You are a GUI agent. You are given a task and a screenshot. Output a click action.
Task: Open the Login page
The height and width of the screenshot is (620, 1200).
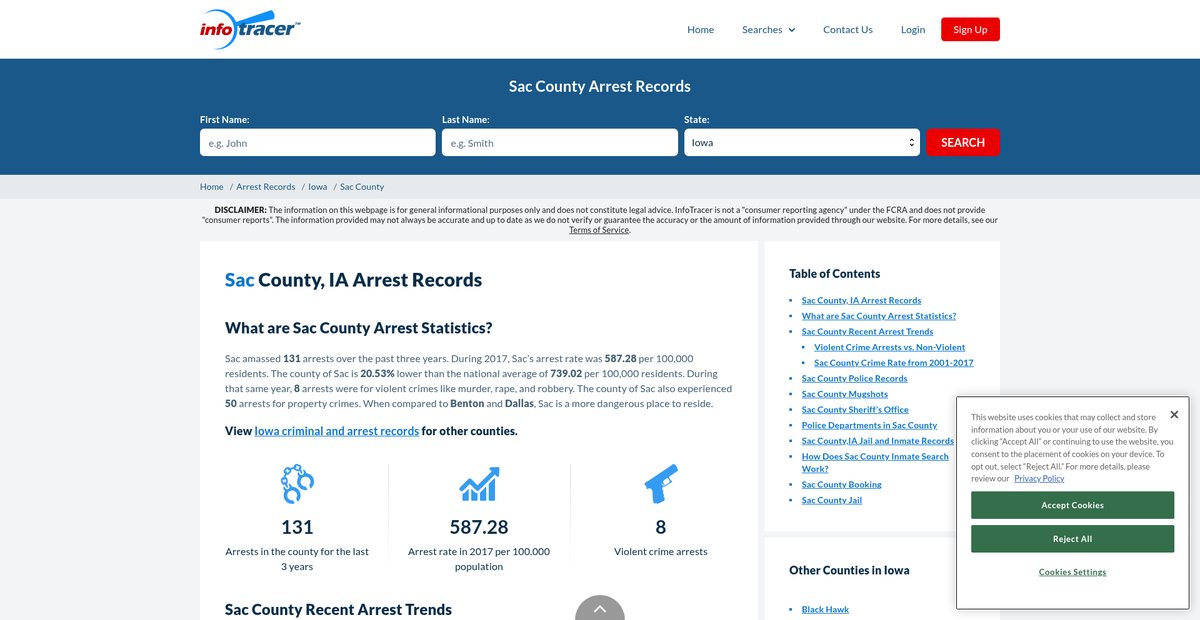coord(913,30)
